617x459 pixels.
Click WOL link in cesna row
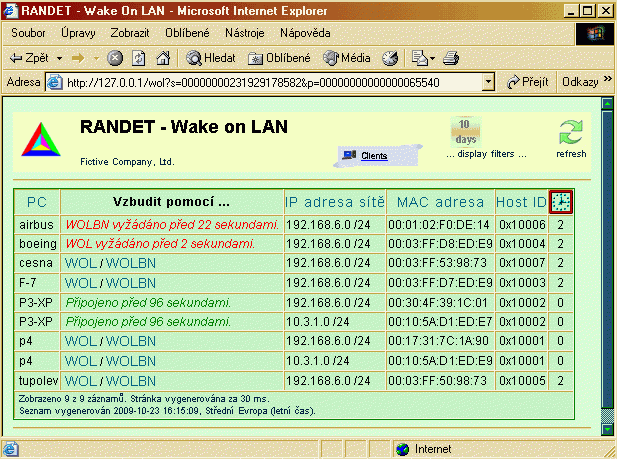point(81,263)
